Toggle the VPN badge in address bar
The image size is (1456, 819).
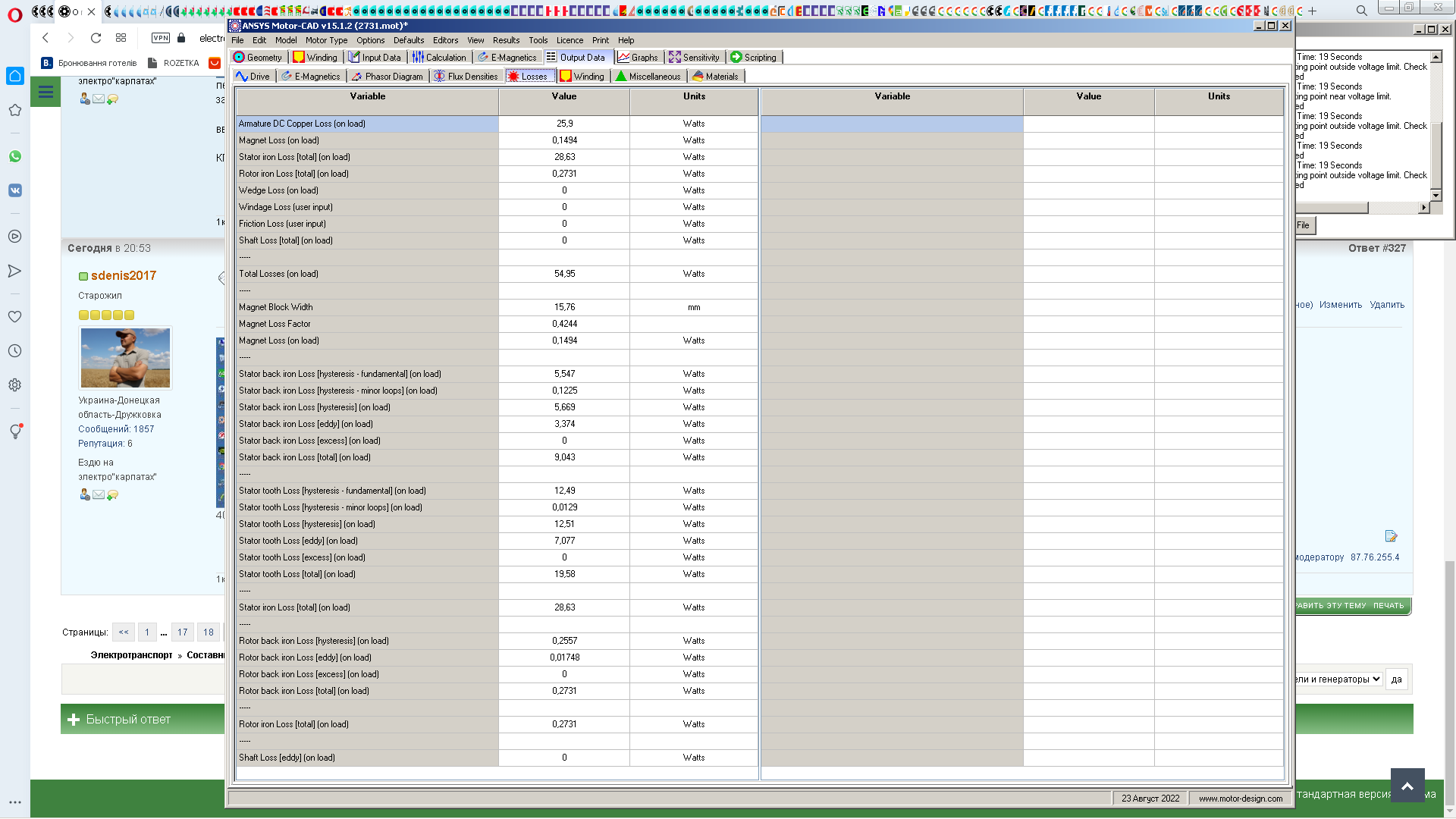[x=161, y=38]
